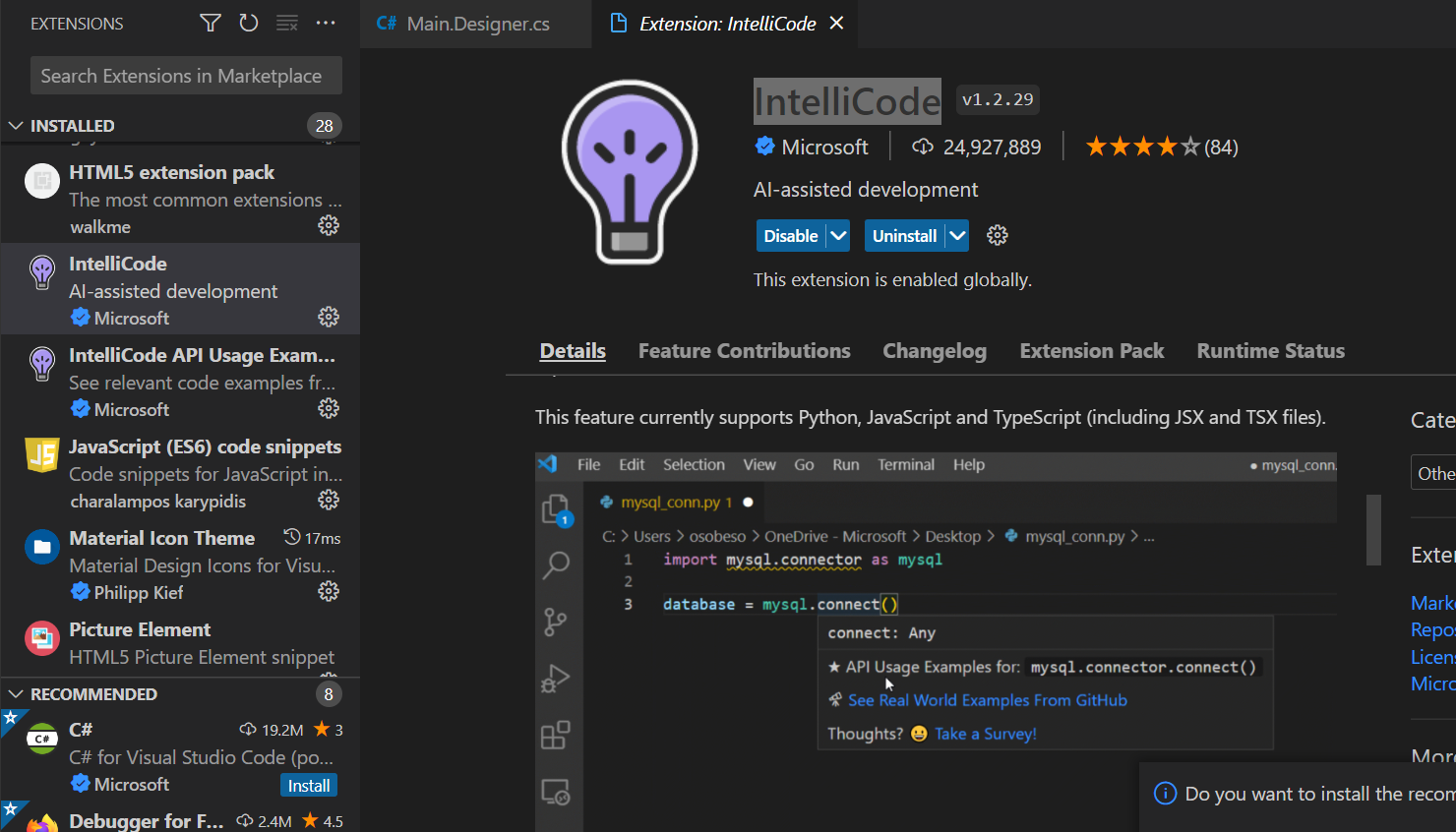1456x832 pixels.
Task: Select Picture Element extension in list
Action: [x=180, y=643]
